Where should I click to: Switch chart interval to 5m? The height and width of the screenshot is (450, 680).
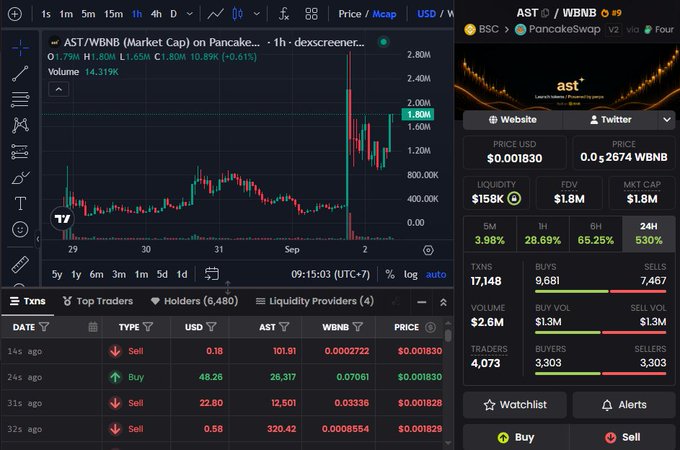(x=88, y=14)
